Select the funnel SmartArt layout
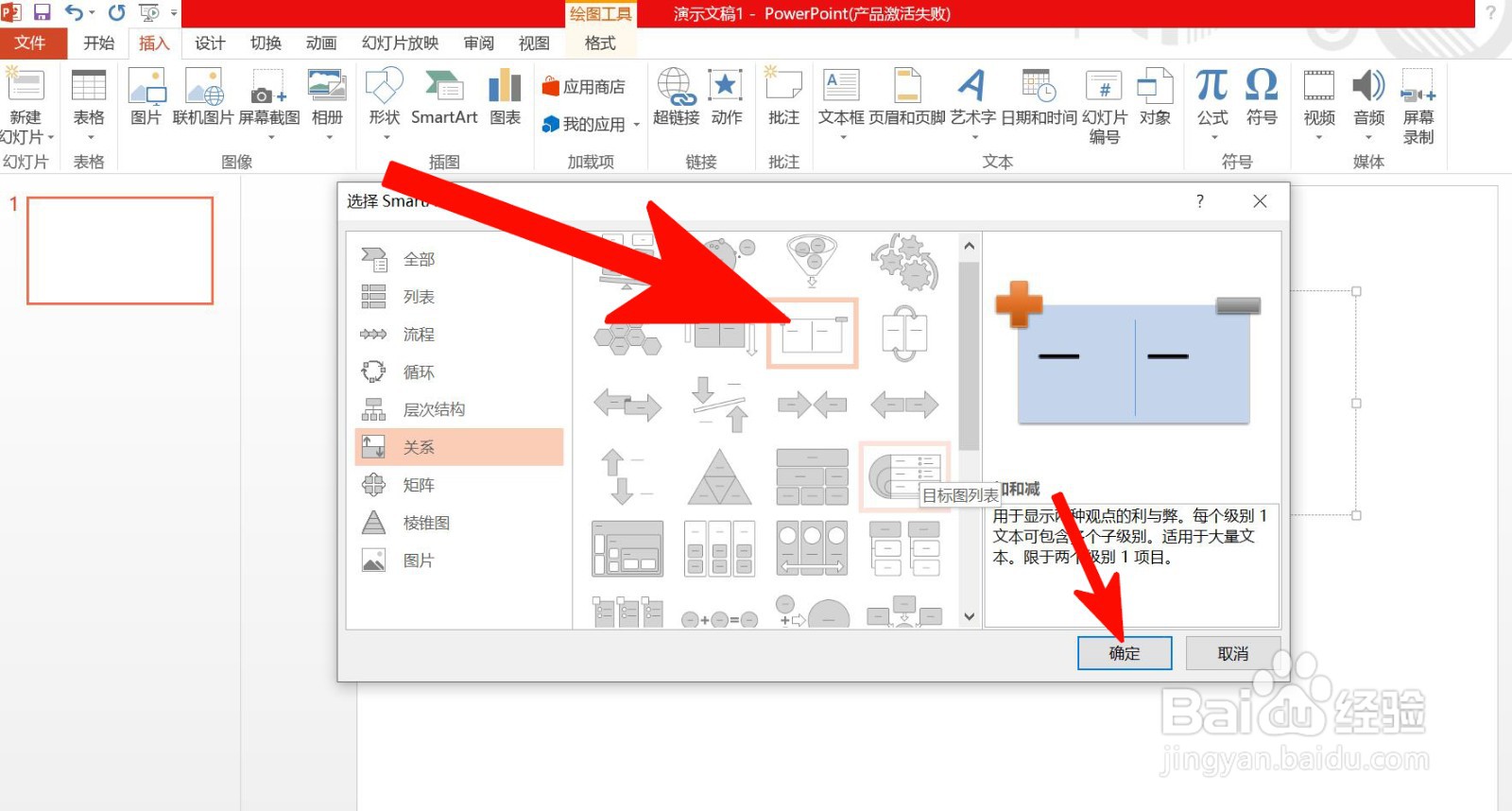This screenshot has width=1512, height=811. click(812, 261)
